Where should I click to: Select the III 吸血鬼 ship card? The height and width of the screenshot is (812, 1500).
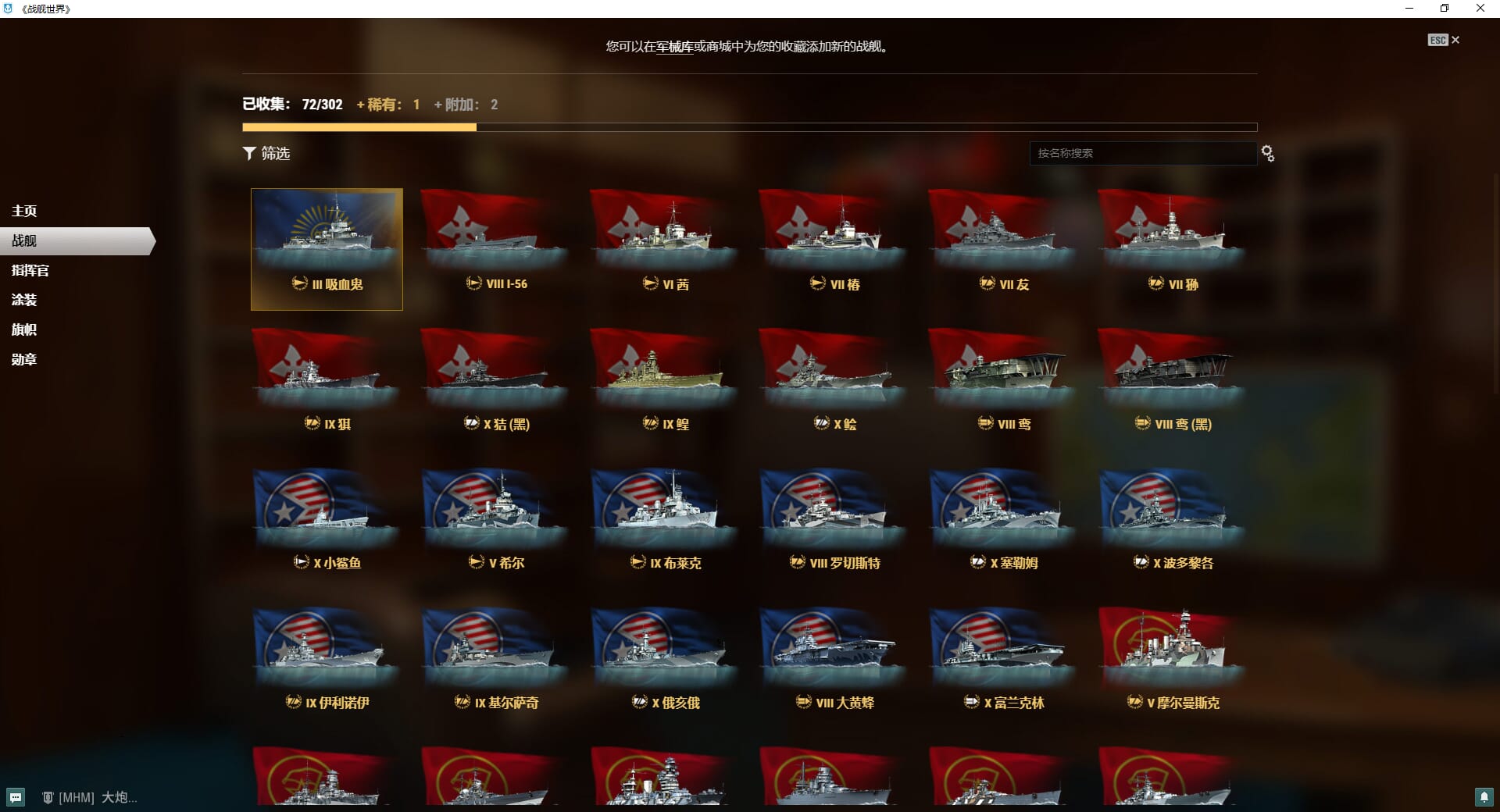327,249
